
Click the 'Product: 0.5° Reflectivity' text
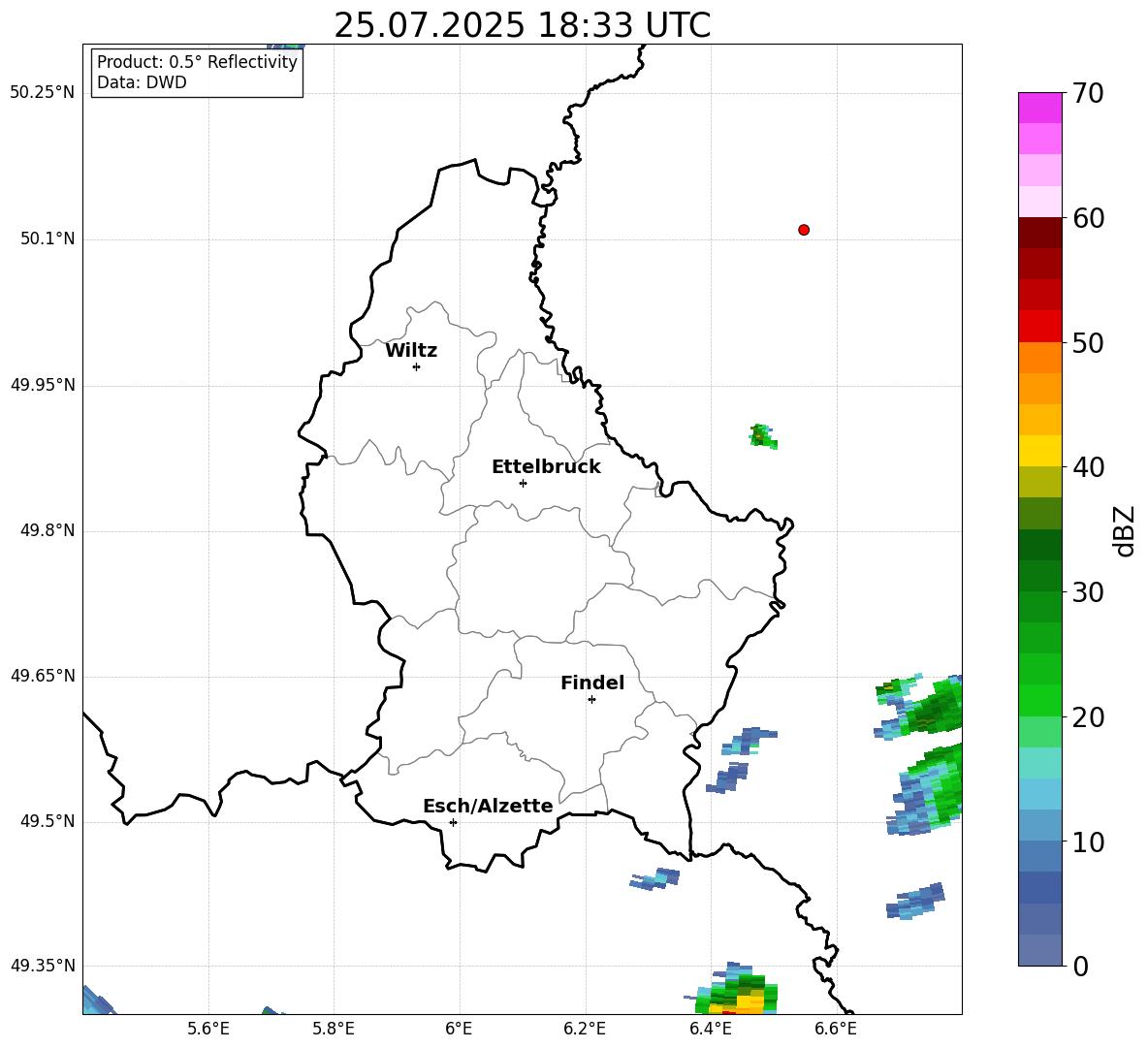click(197, 62)
